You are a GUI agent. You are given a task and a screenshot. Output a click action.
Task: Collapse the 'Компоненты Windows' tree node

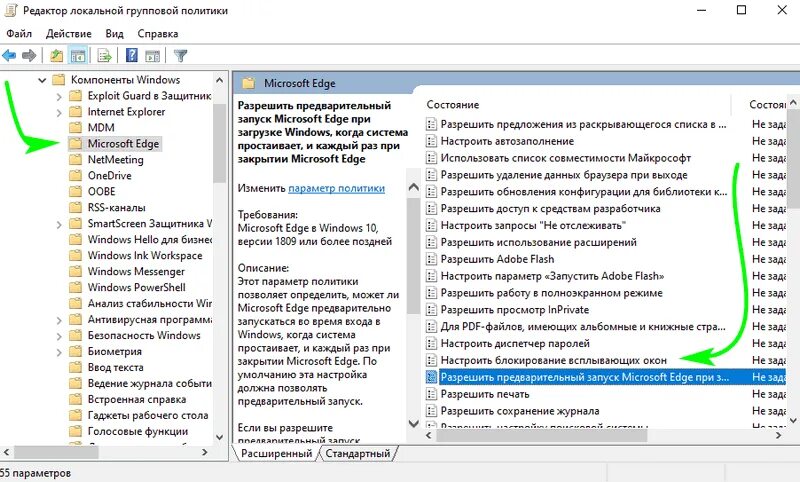click(x=42, y=80)
